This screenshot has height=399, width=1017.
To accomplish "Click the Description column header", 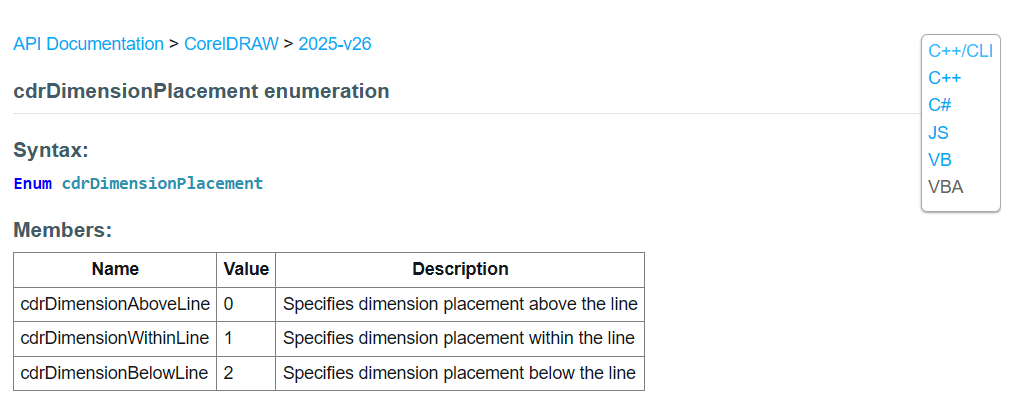I will click(460, 269).
